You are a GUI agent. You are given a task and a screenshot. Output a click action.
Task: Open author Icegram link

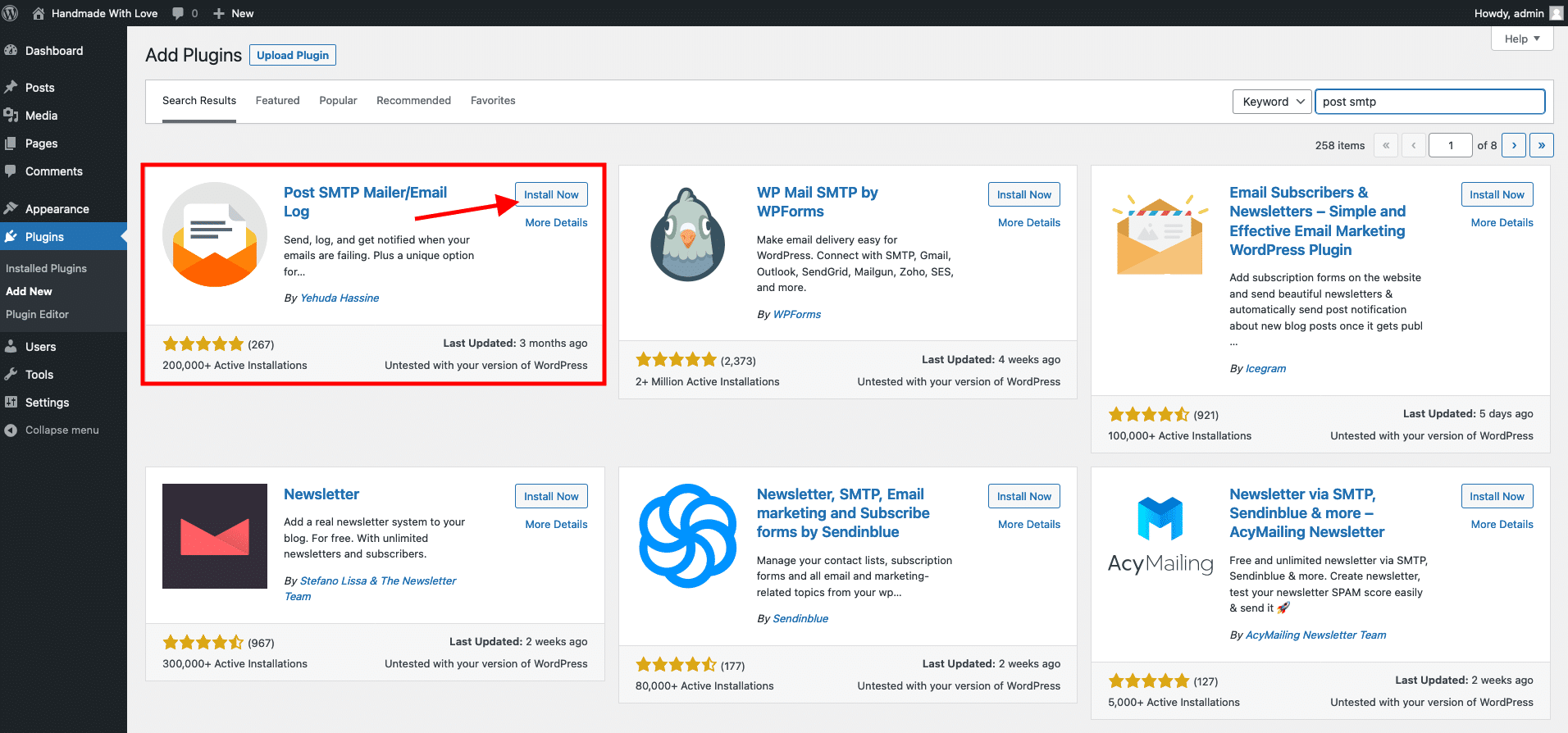1266,368
